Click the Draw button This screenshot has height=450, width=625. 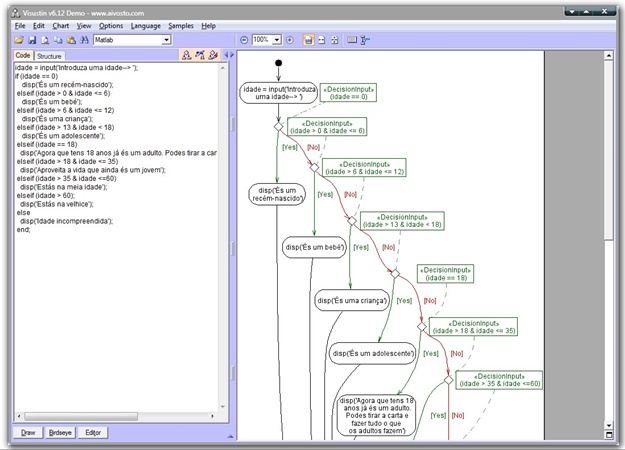[28, 432]
